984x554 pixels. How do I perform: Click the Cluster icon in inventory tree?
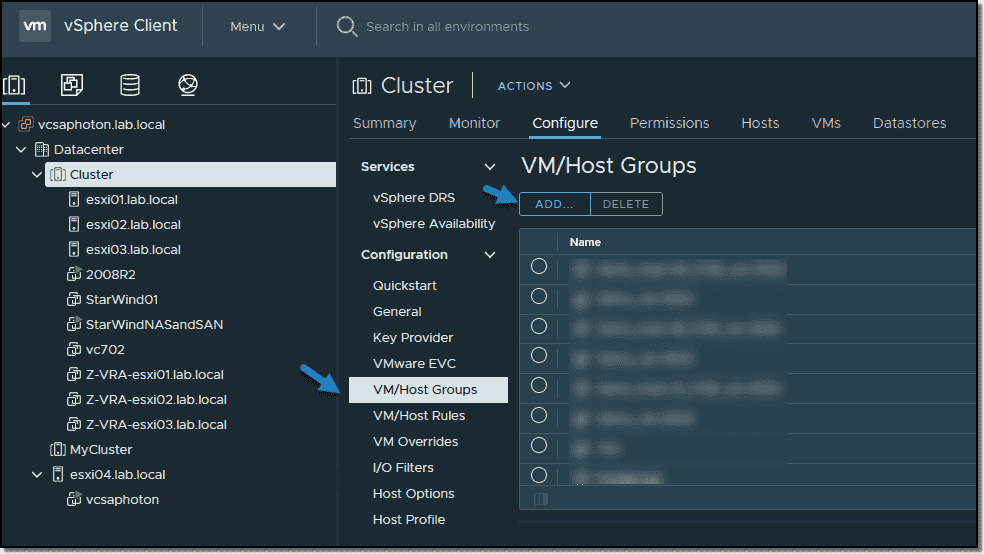click(x=58, y=174)
